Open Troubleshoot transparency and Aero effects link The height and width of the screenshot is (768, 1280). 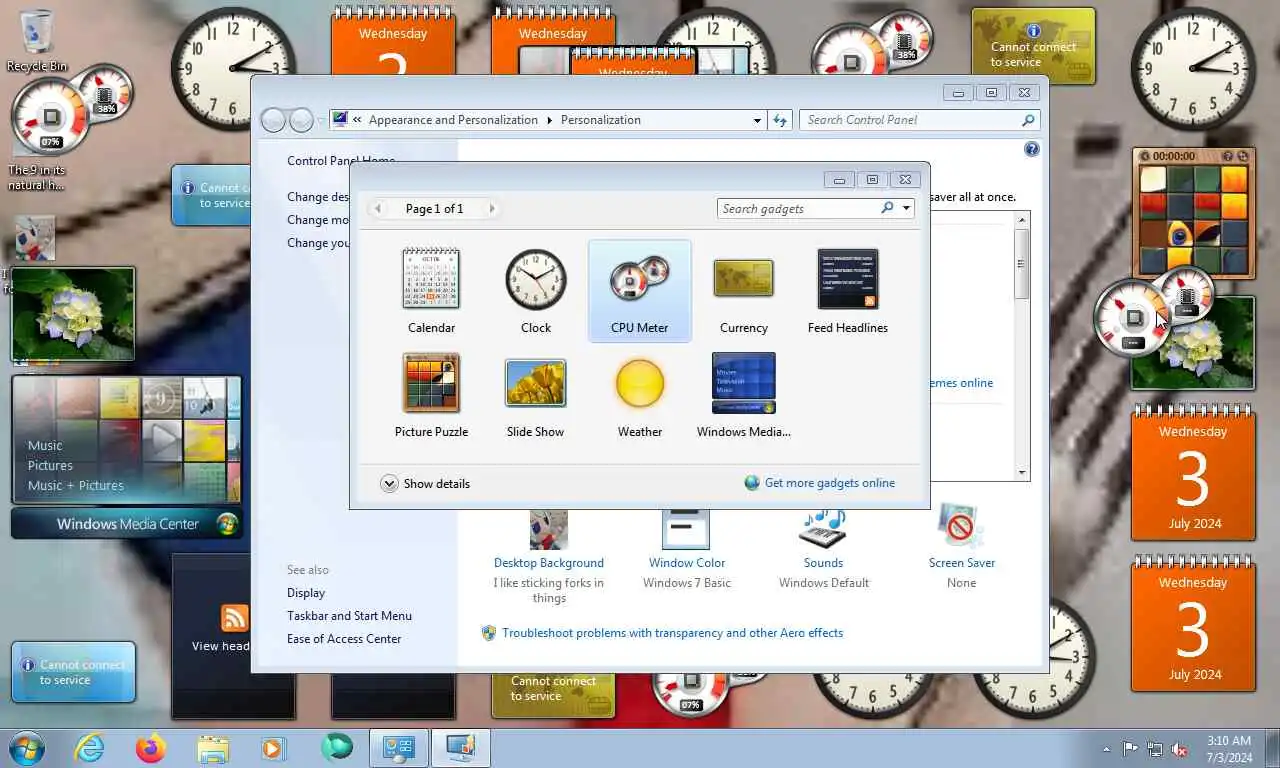click(672, 633)
